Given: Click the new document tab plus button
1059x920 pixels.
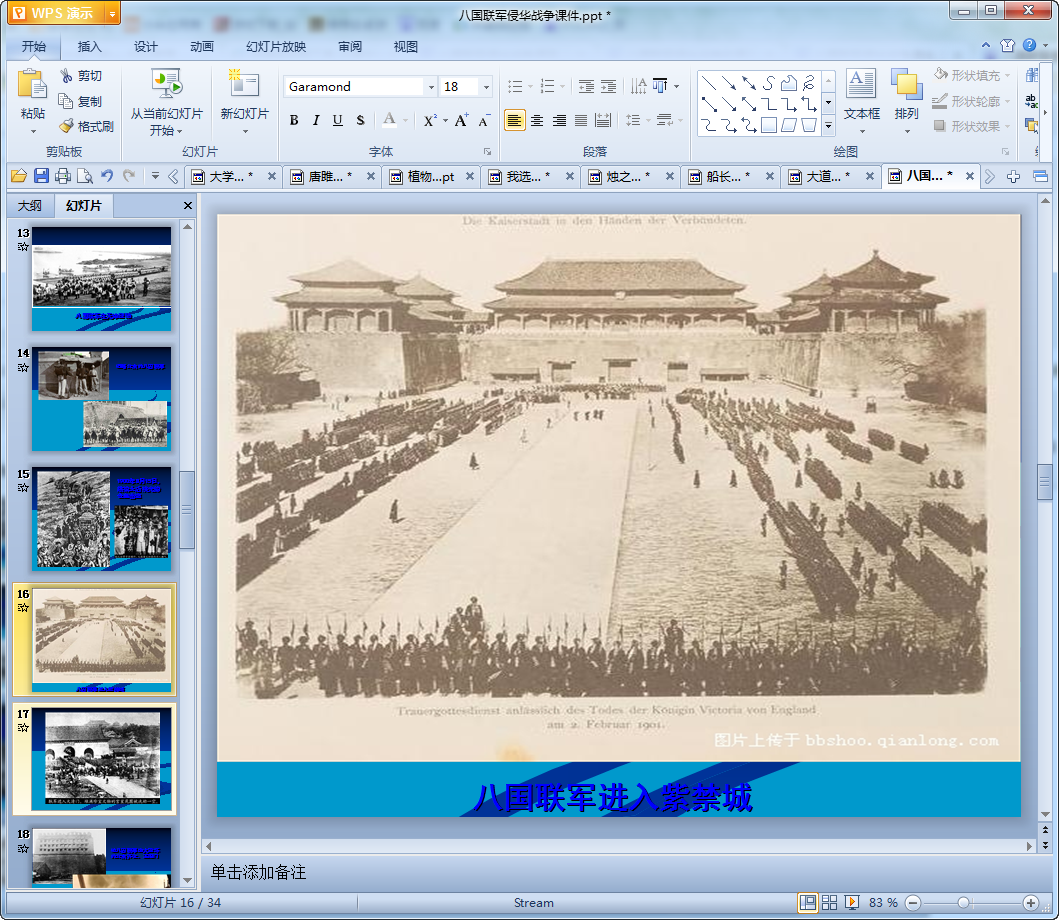Looking at the screenshot, I should pyautogui.click(x=1013, y=176).
